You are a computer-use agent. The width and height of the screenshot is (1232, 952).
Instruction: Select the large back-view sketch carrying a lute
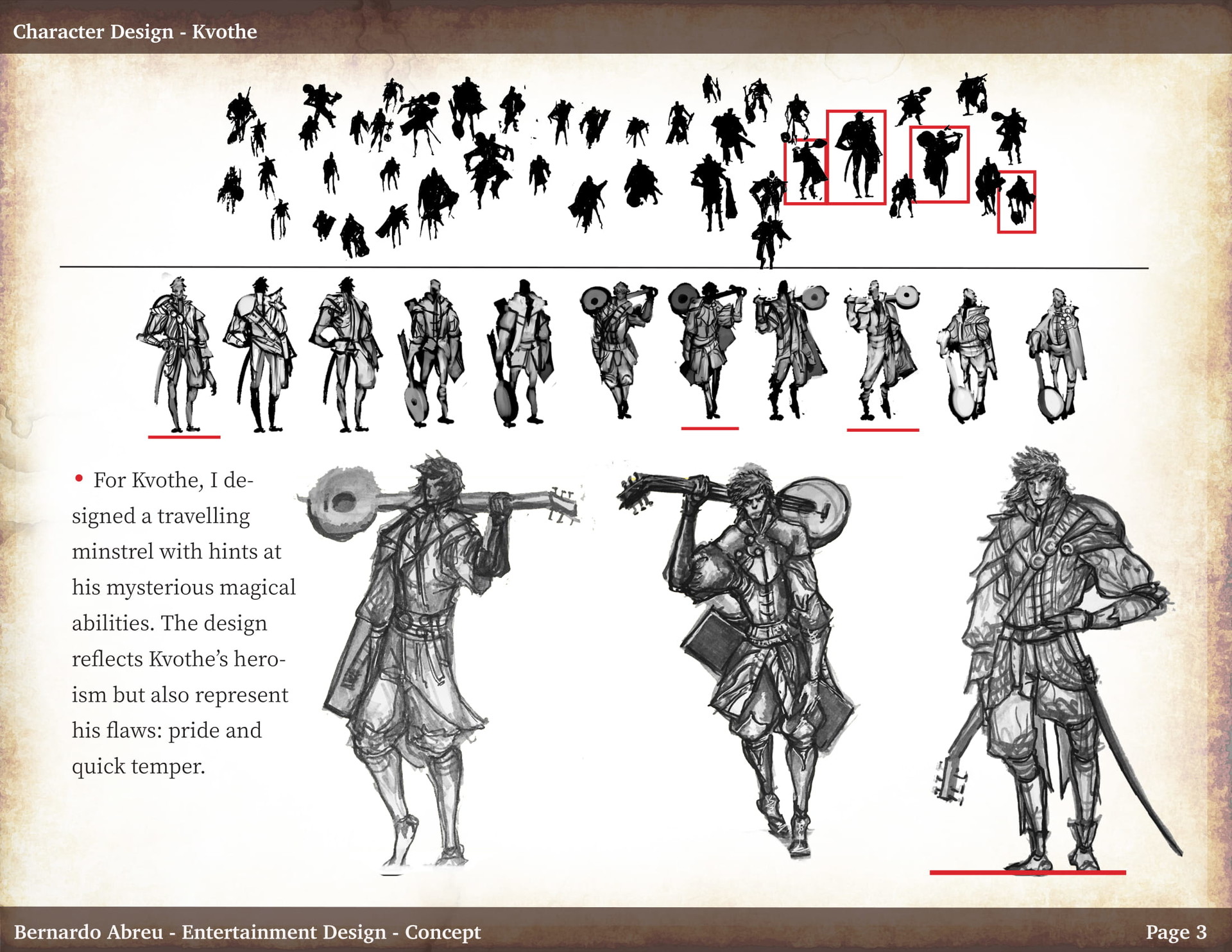(x=440, y=661)
